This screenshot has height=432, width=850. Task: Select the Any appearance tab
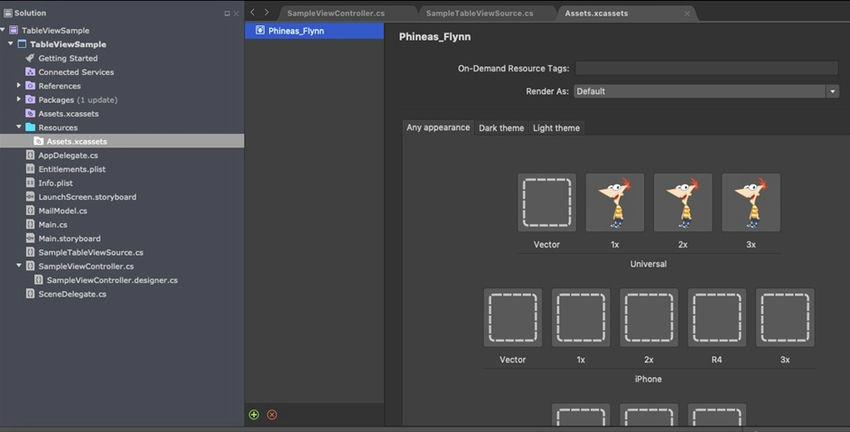pos(438,127)
